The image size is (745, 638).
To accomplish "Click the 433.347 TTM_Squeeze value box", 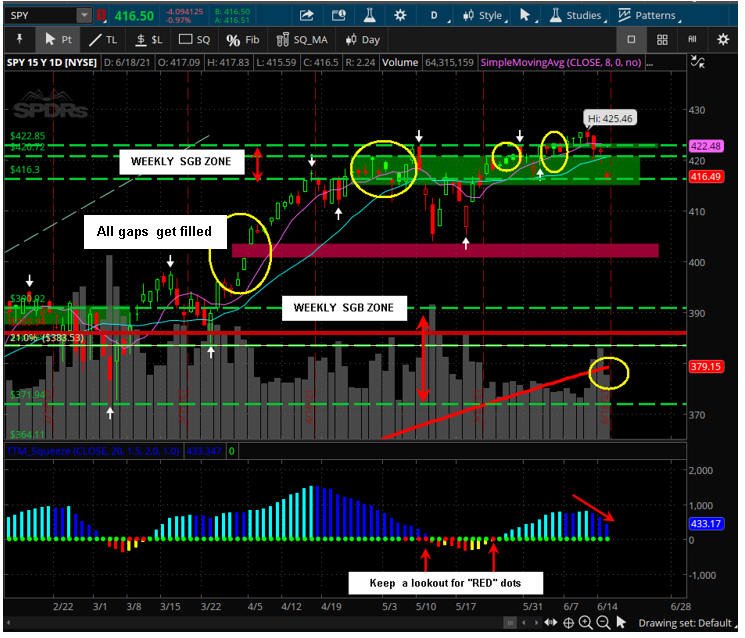I will click(204, 451).
